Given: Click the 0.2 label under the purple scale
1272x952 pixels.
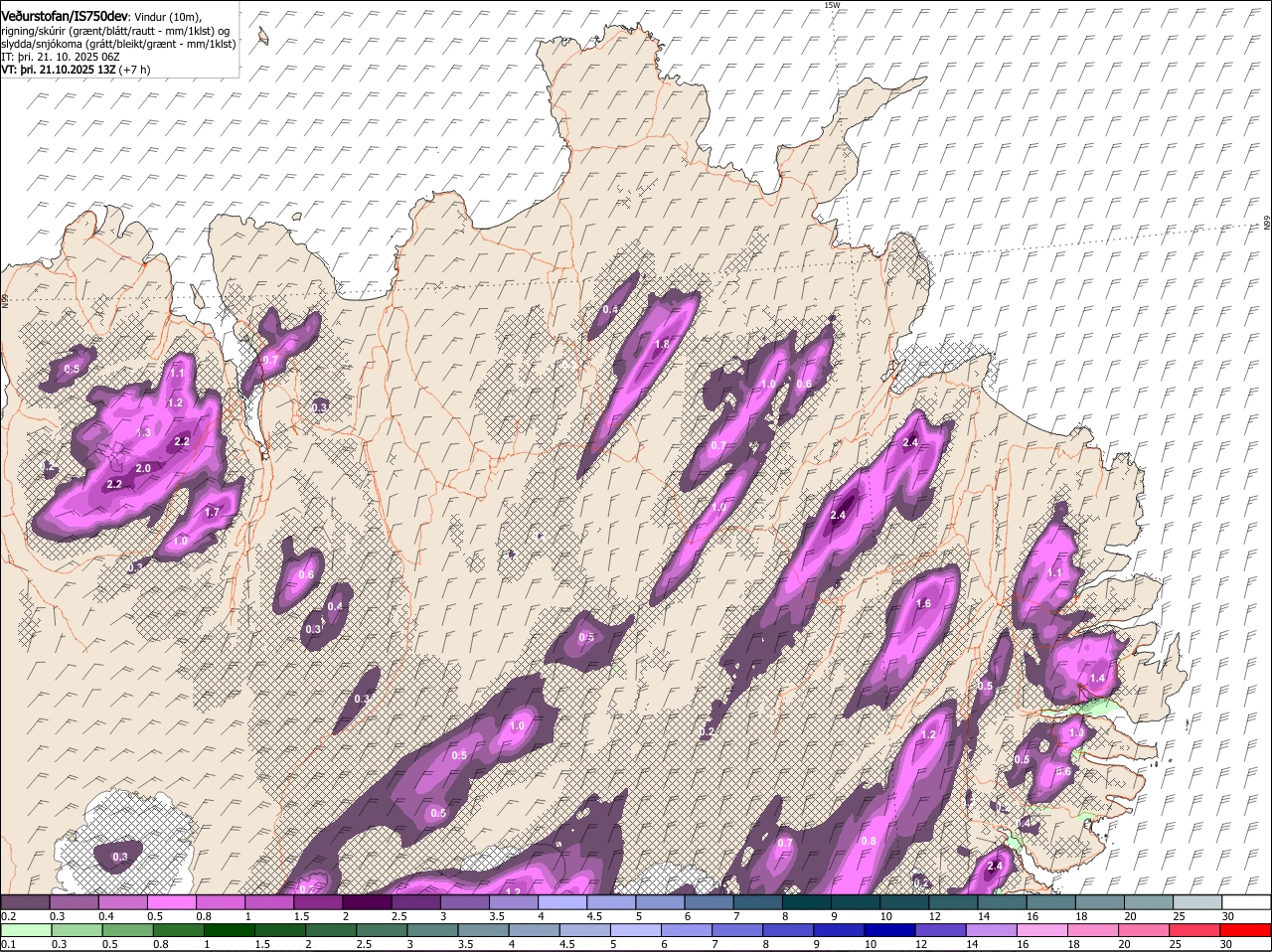Looking at the screenshot, I should click(8, 916).
